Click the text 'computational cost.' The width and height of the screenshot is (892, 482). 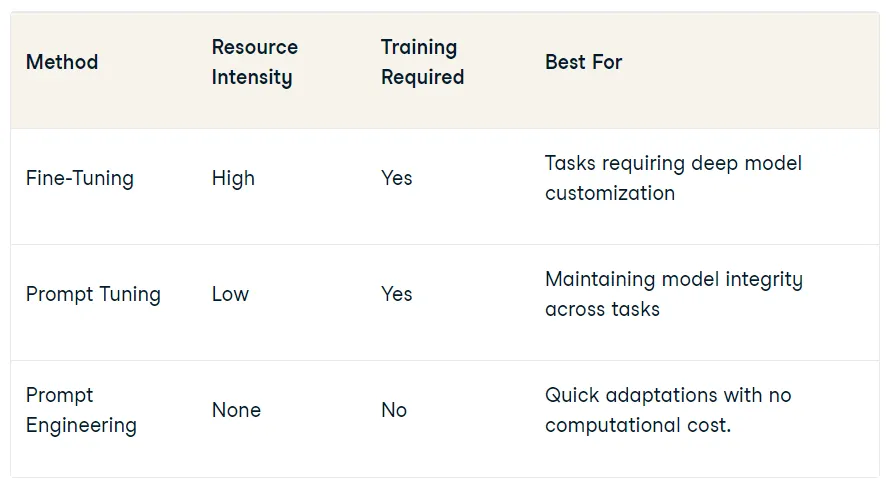point(638,425)
